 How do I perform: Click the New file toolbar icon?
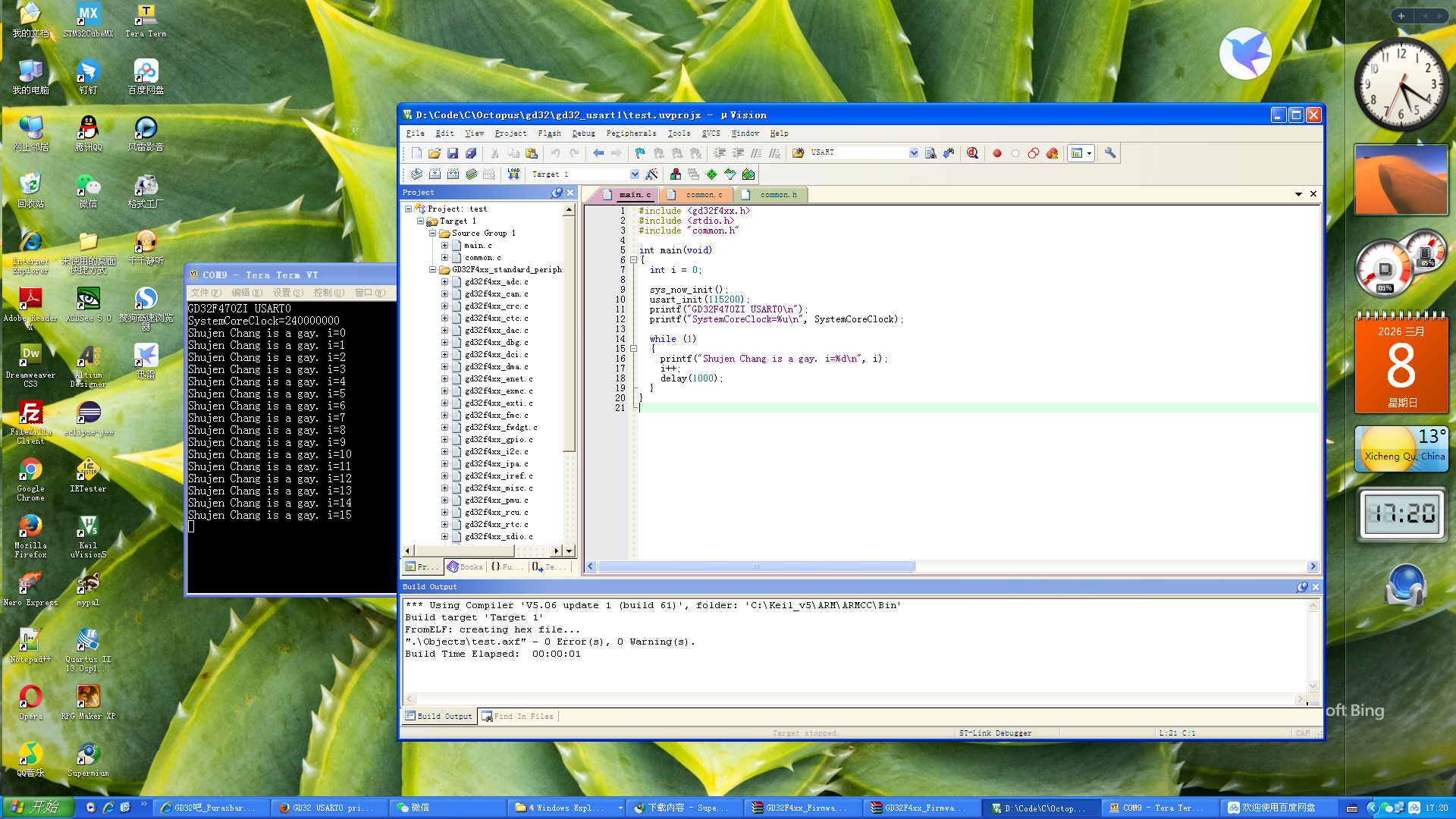click(x=416, y=153)
